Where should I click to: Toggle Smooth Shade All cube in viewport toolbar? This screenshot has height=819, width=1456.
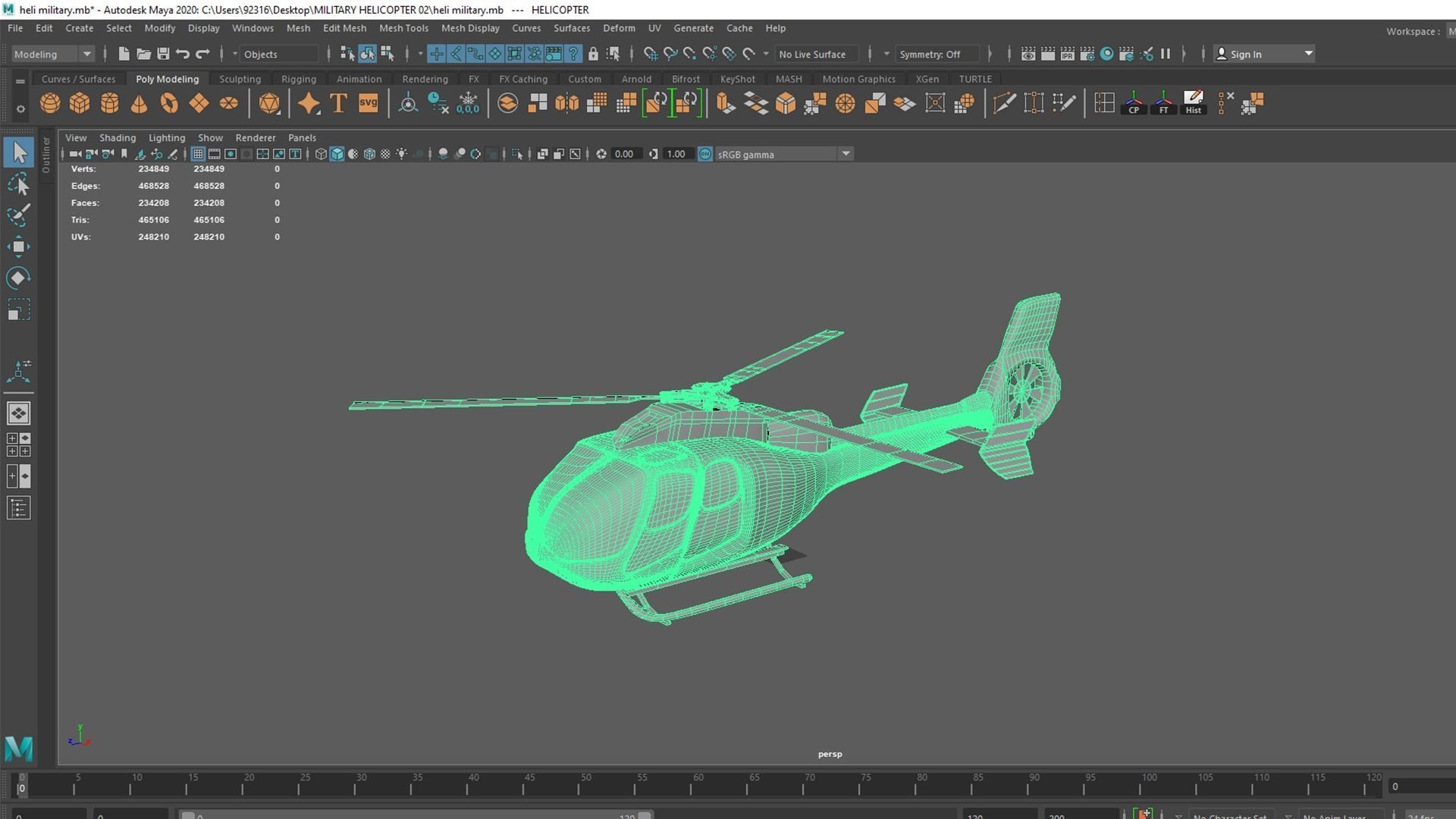click(x=337, y=154)
